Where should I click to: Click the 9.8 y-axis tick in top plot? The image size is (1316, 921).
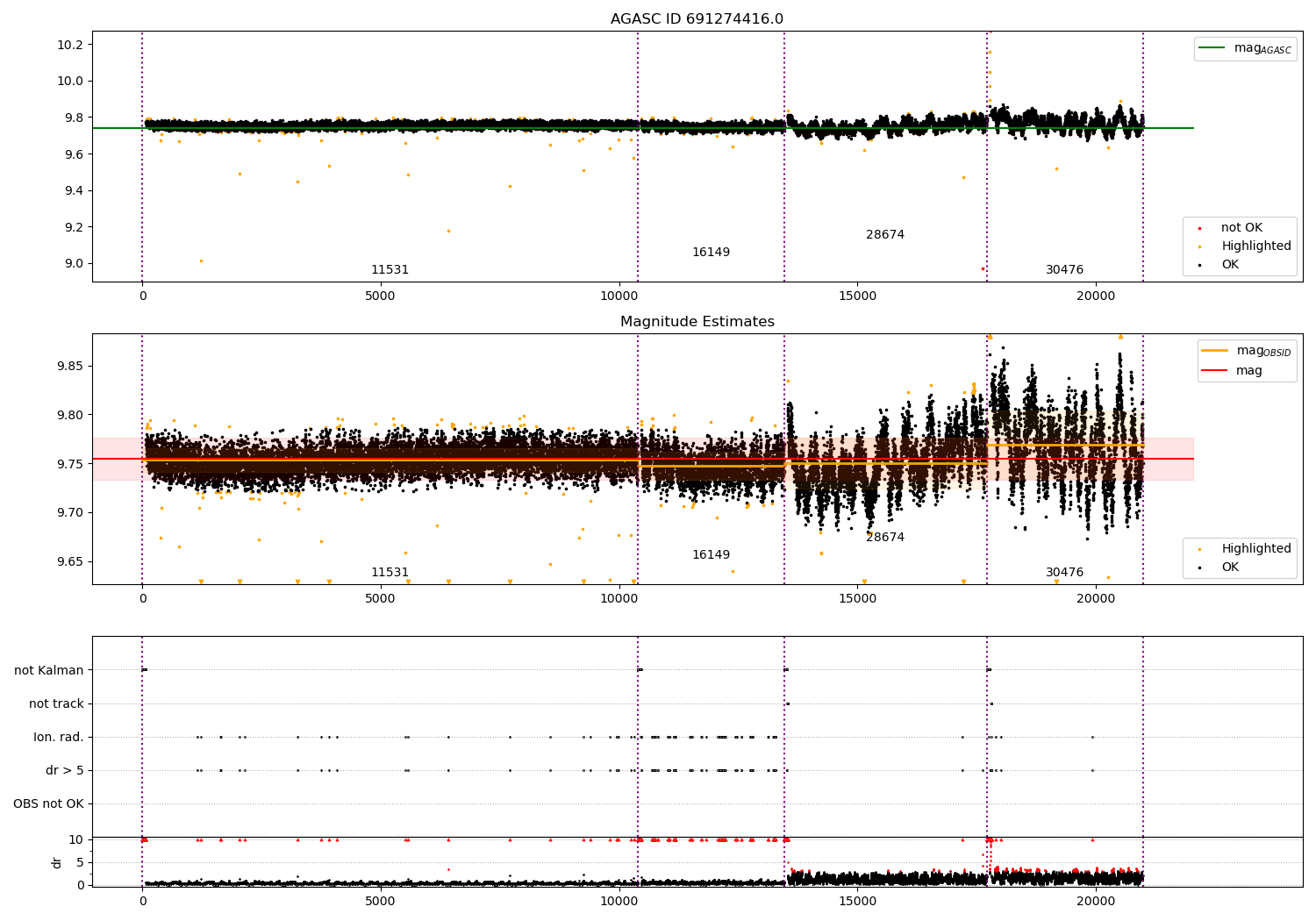[73, 118]
